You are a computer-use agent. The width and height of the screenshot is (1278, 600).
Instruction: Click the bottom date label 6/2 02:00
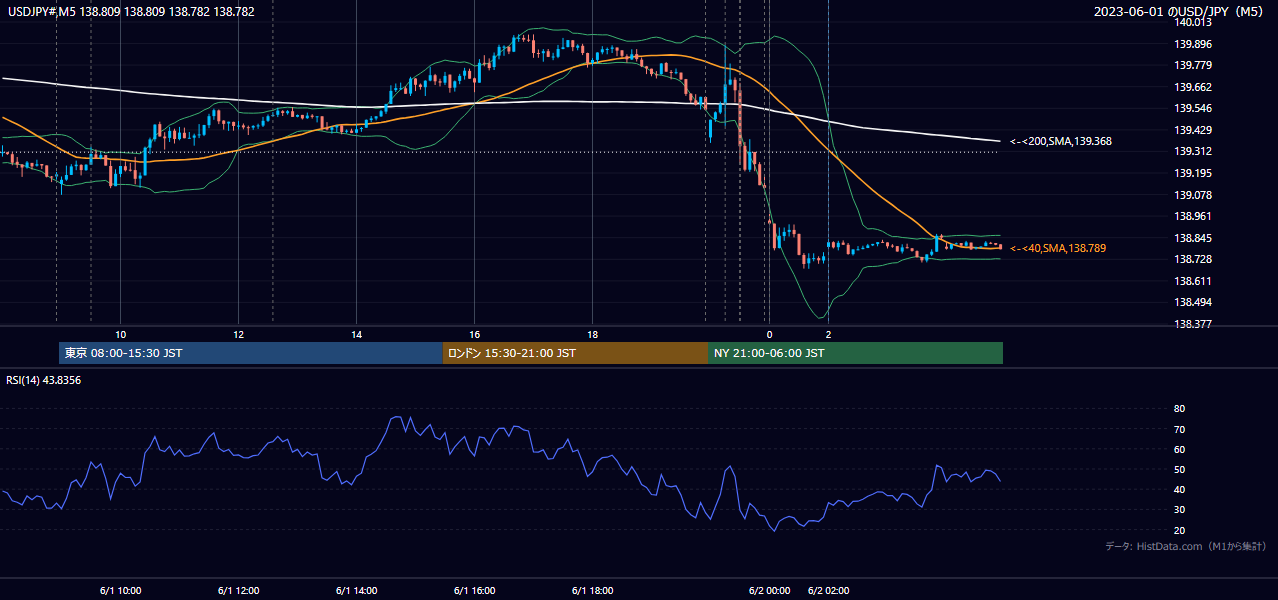tap(828, 590)
